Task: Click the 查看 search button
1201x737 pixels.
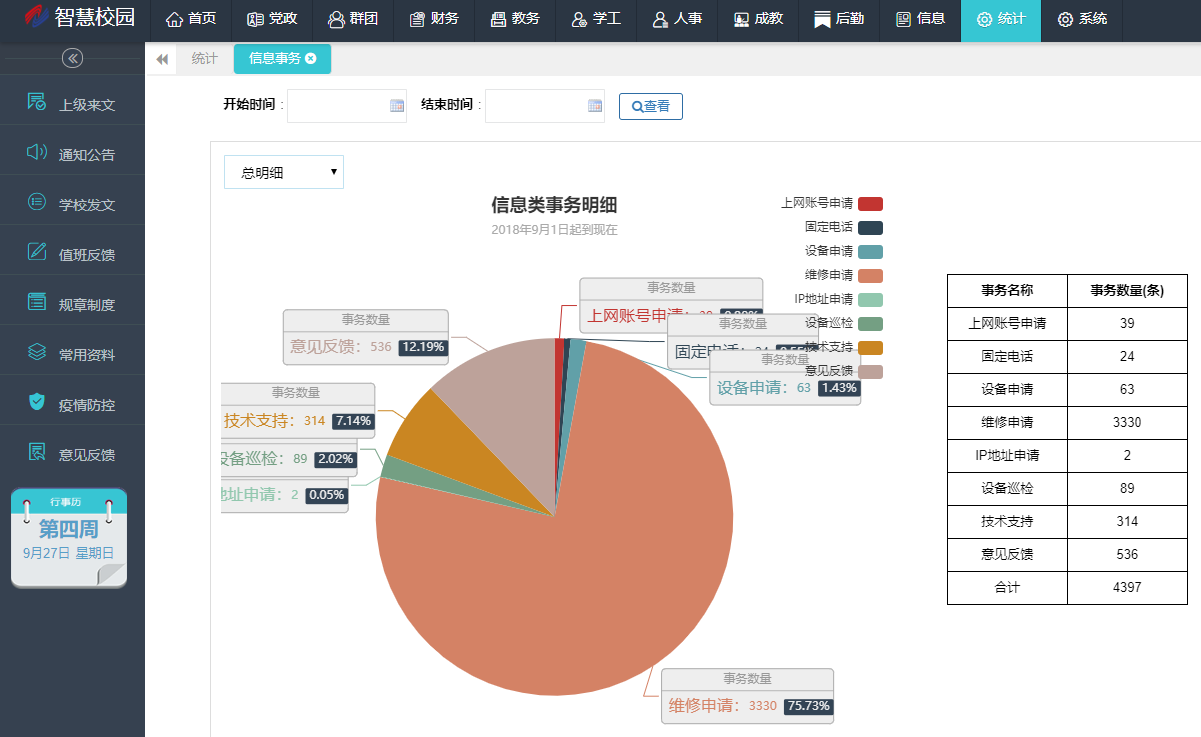Action: 651,106
